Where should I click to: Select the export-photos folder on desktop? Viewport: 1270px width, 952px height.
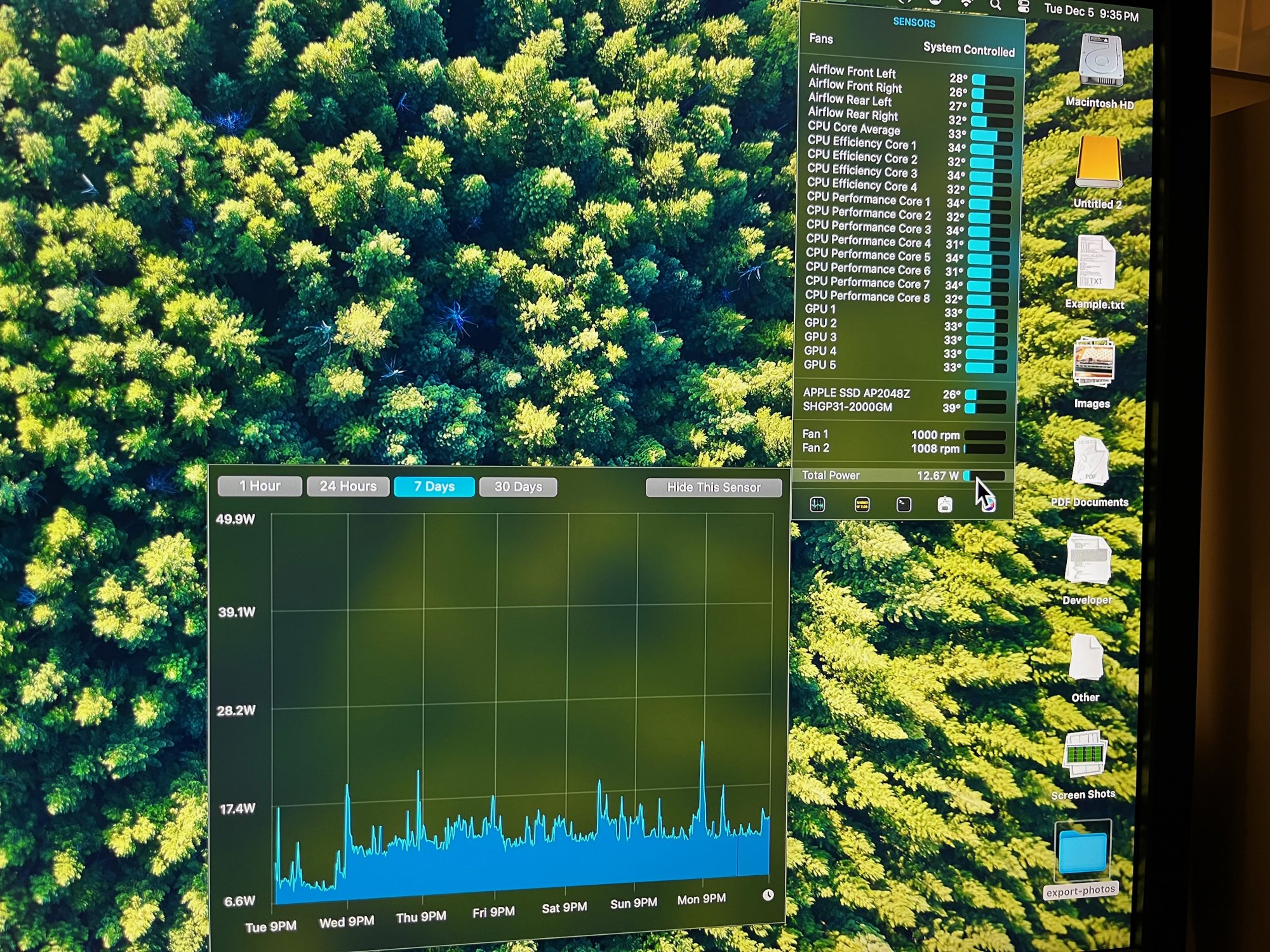[1082, 854]
